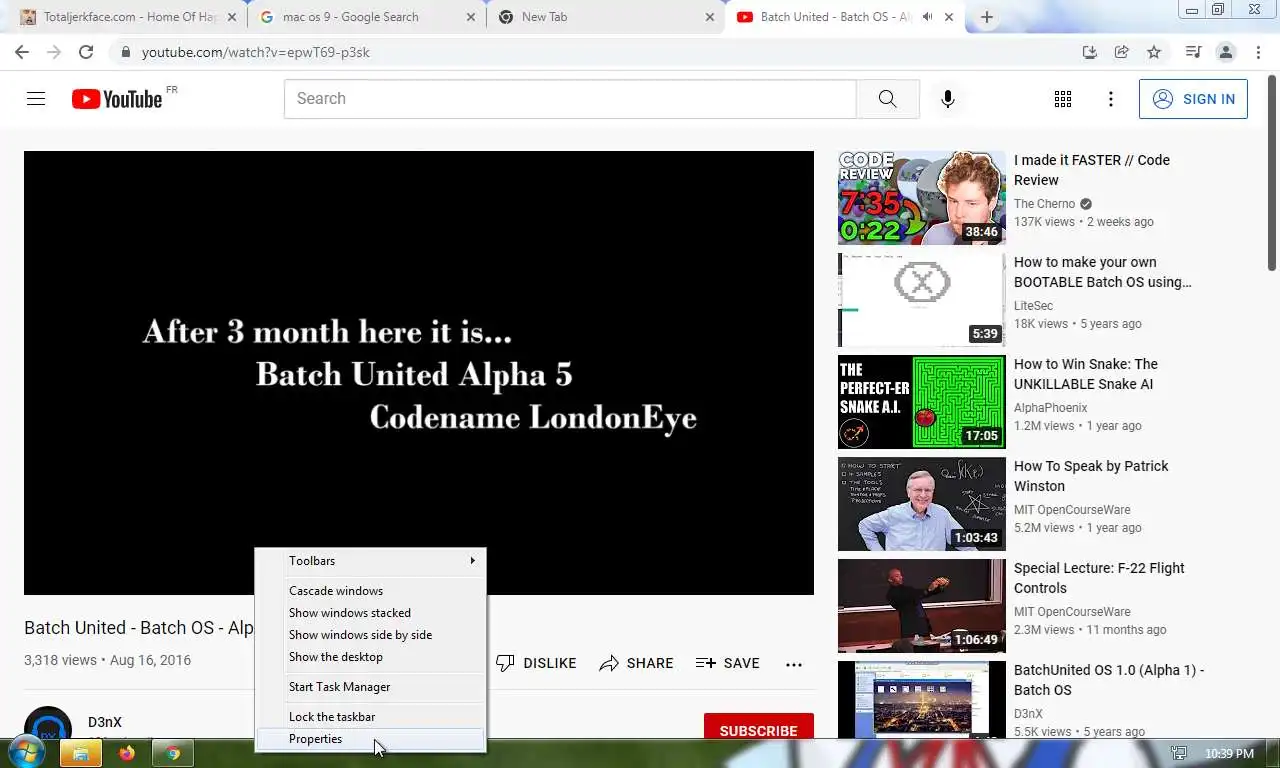Click the DISLIKE button
1280x768 pixels.
click(x=537, y=663)
